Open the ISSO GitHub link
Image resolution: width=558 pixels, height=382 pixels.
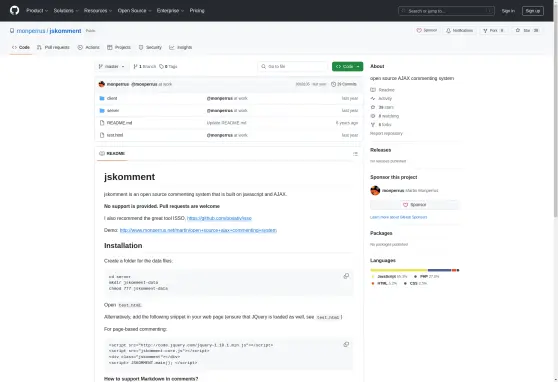pyautogui.click(x=219, y=218)
